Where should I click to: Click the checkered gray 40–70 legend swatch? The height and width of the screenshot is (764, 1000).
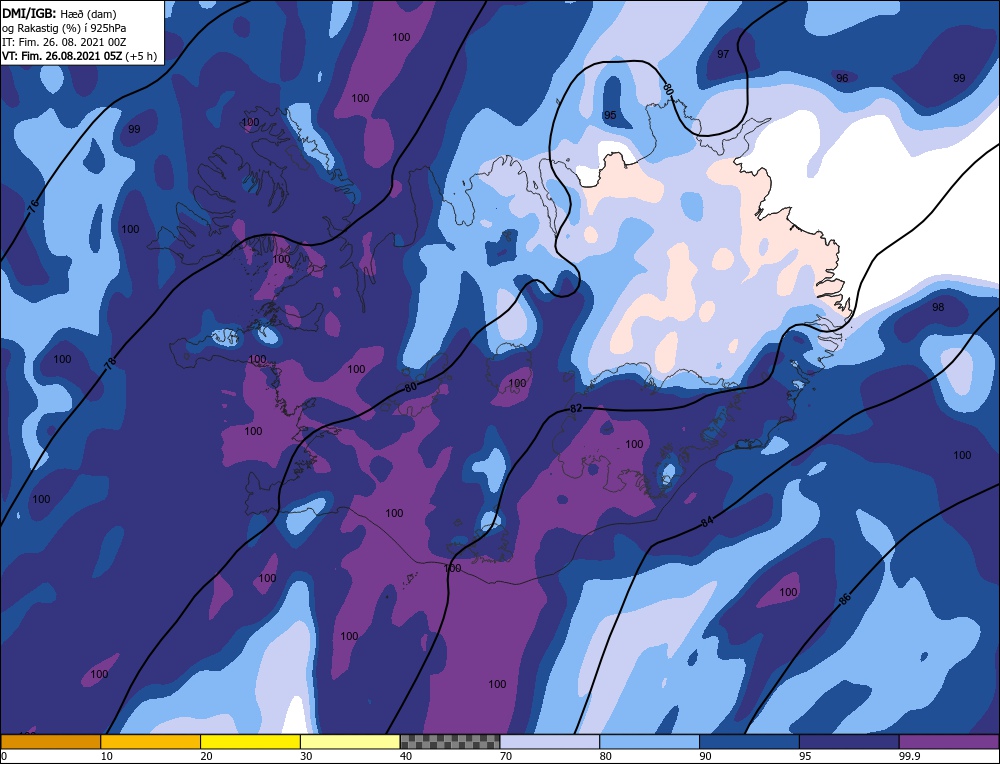(x=450, y=741)
